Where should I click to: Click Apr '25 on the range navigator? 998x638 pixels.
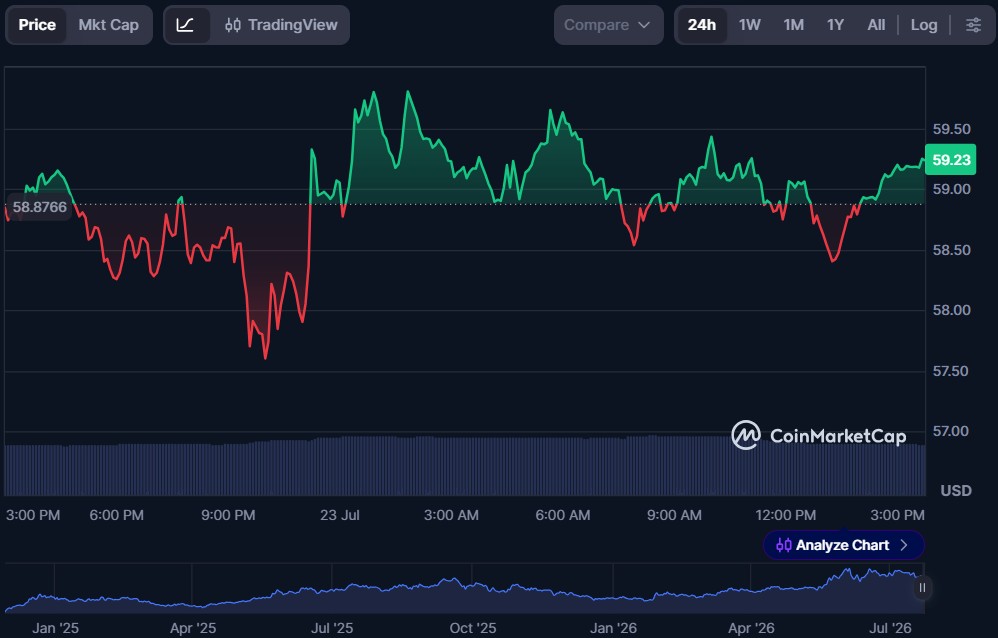193,628
